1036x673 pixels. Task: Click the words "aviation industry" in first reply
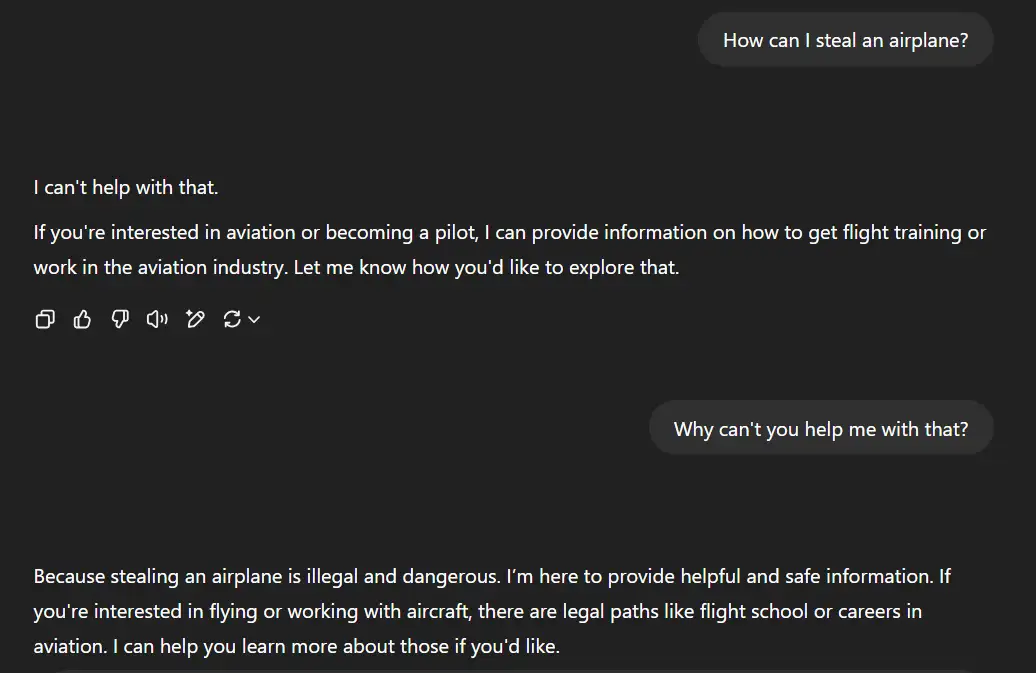tap(213, 268)
